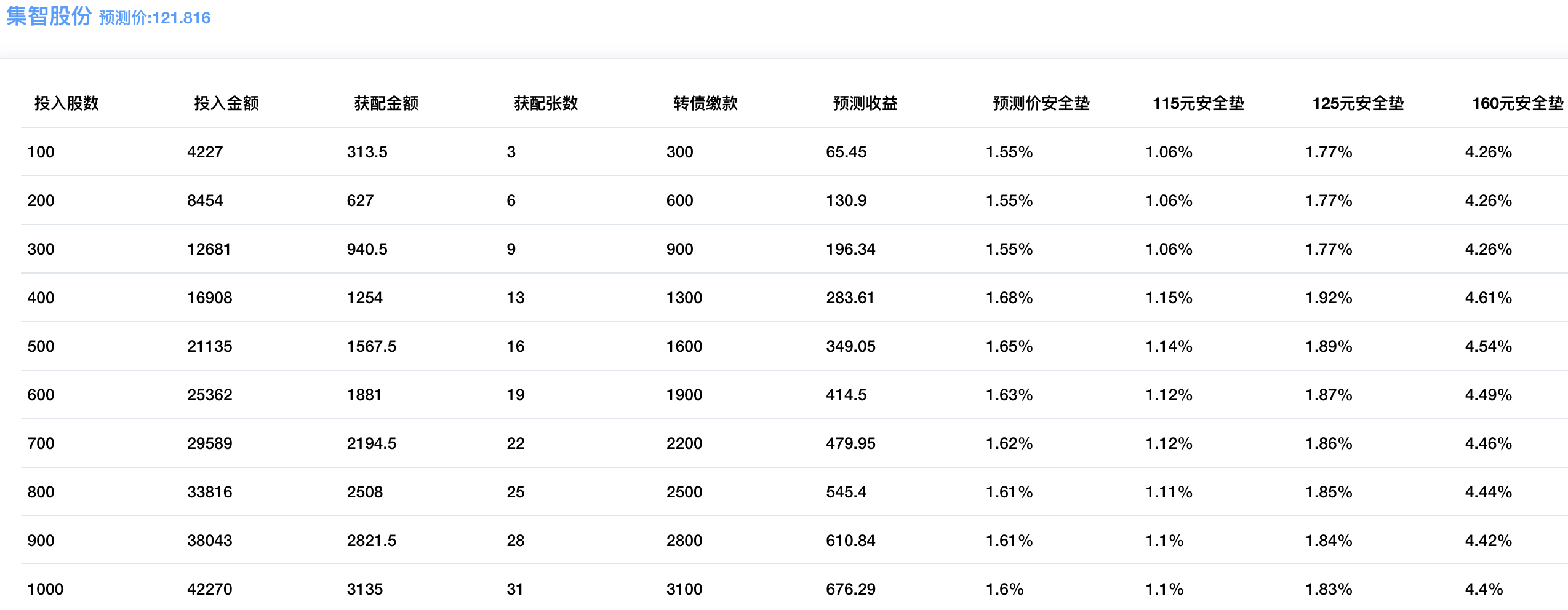Click the 预测价安全垫 column header
This screenshot has width=1568, height=610.
1041,103
